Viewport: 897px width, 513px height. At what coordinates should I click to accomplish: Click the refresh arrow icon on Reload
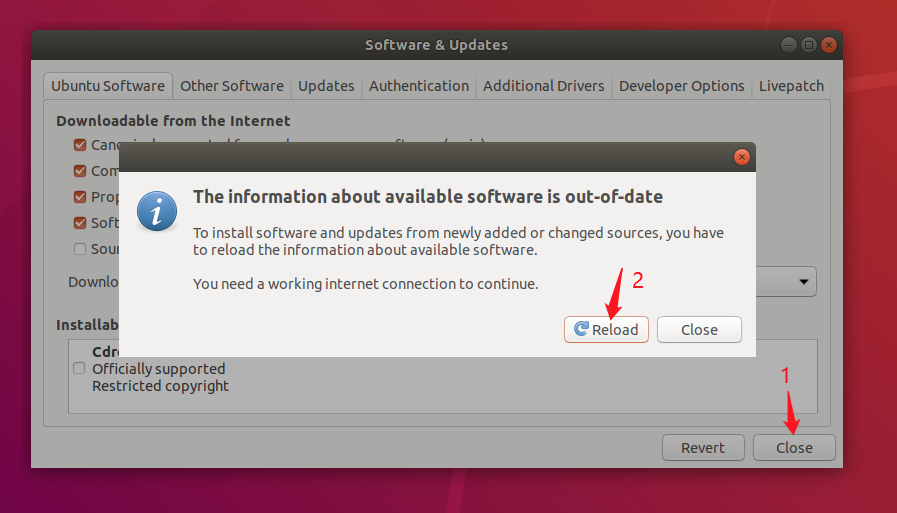pos(581,328)
